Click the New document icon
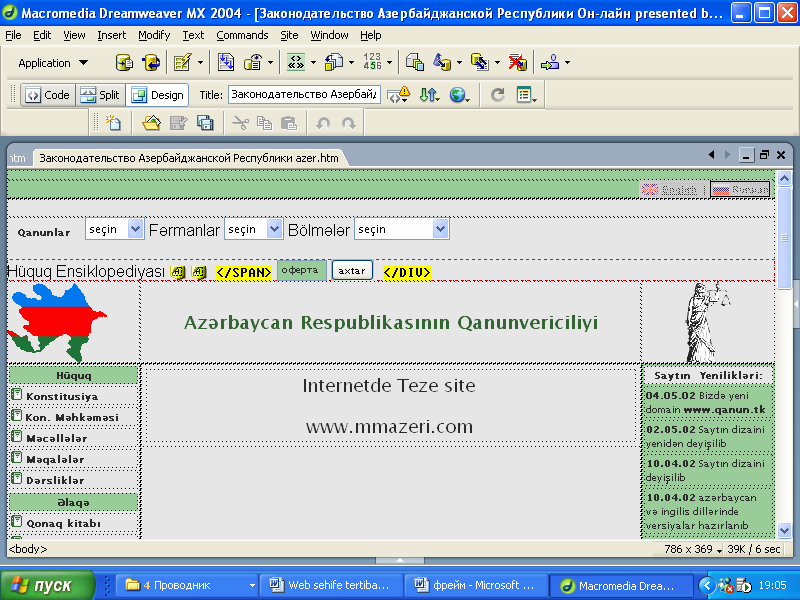This screenshot has height=600, width=800. (113, 123)
